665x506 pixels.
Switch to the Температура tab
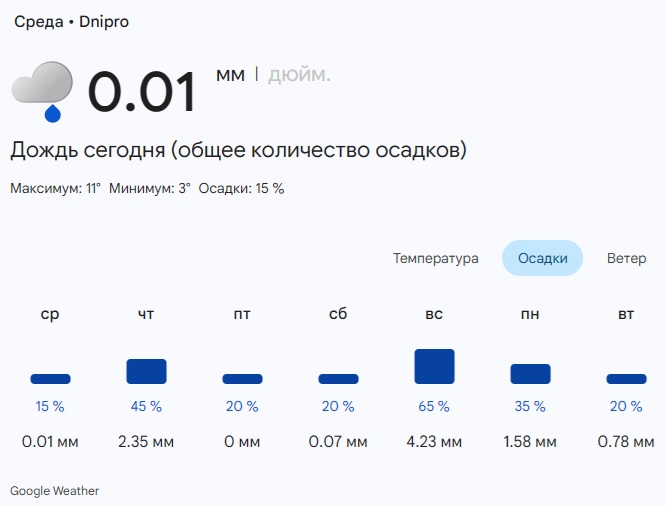(x=435, y=258)
